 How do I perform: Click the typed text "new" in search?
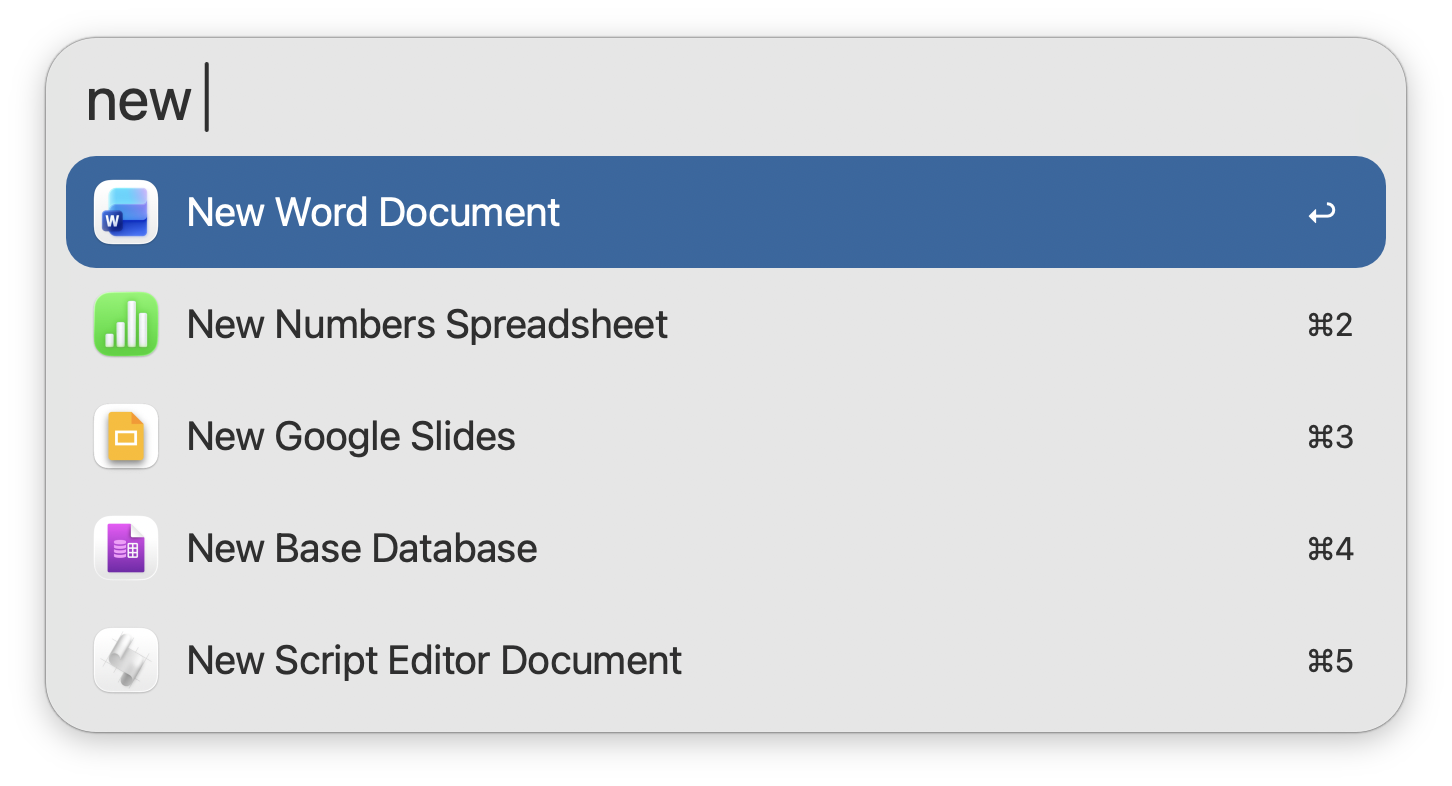click(x=138, y=100)
